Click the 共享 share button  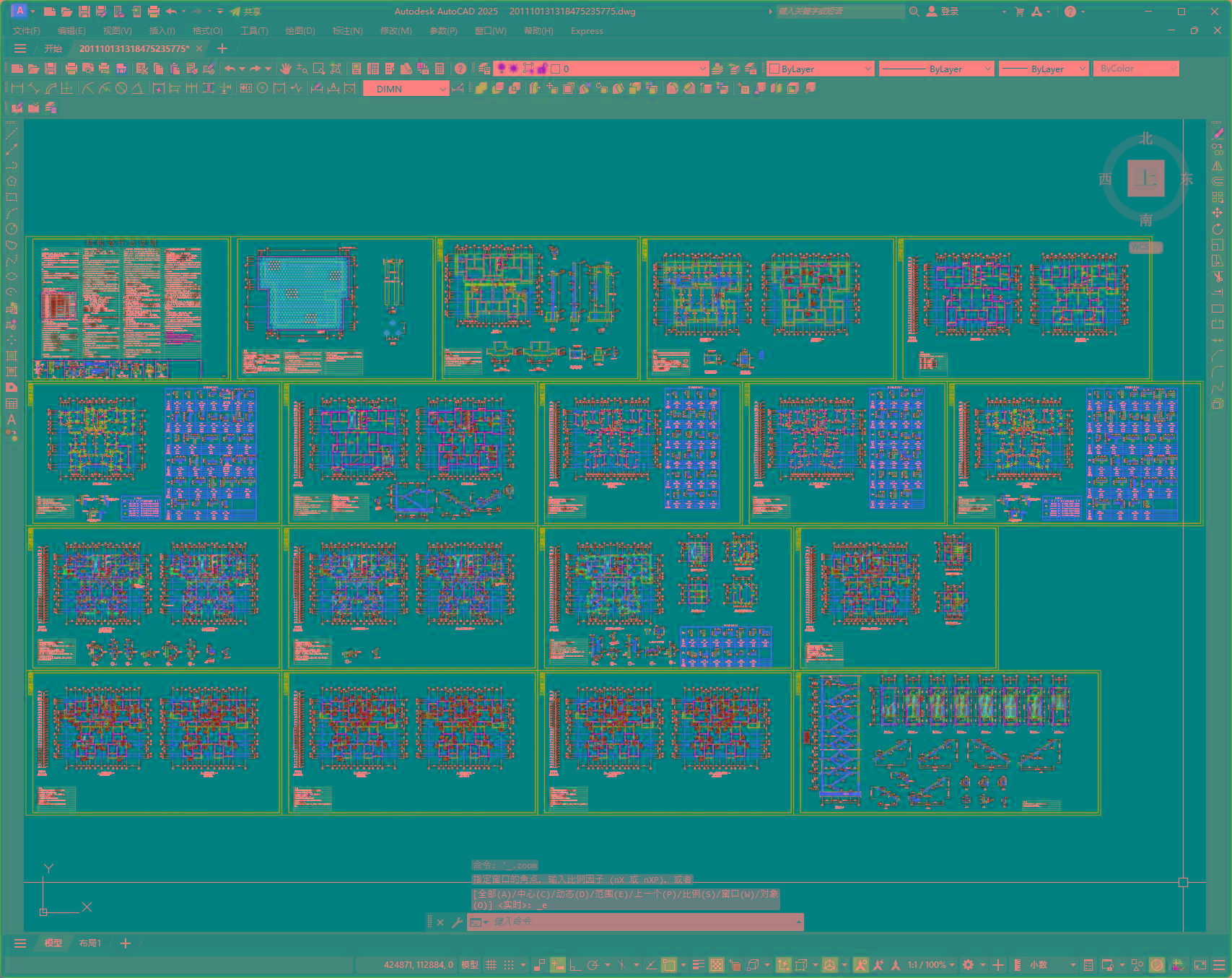[x=246, y=12]
